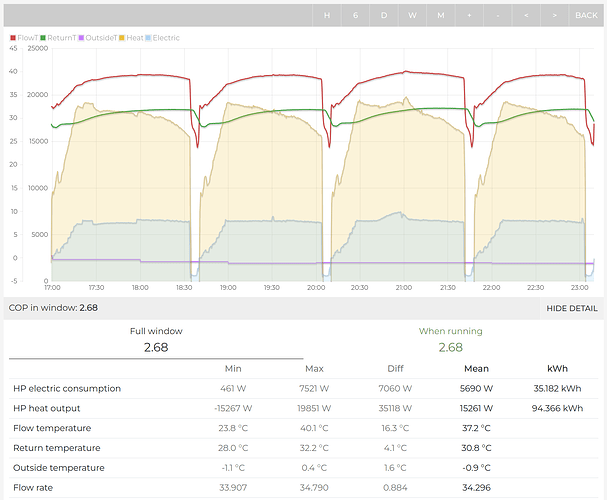The height and width of the screenshot is (500, 607).
Task: Pan left with the < arrow
Action: [x=527, y=15]
